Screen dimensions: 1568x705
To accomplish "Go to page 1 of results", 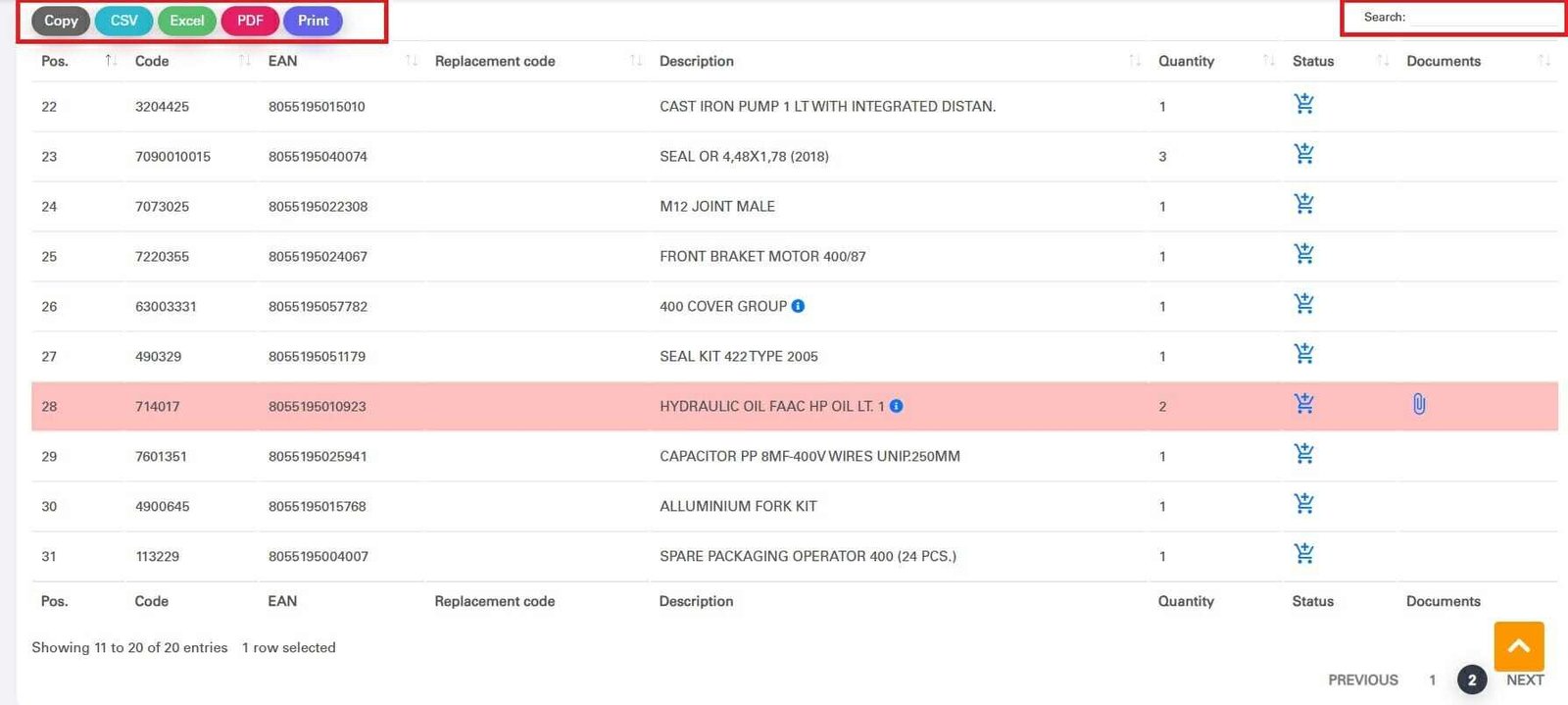I will coord(1432,680).
